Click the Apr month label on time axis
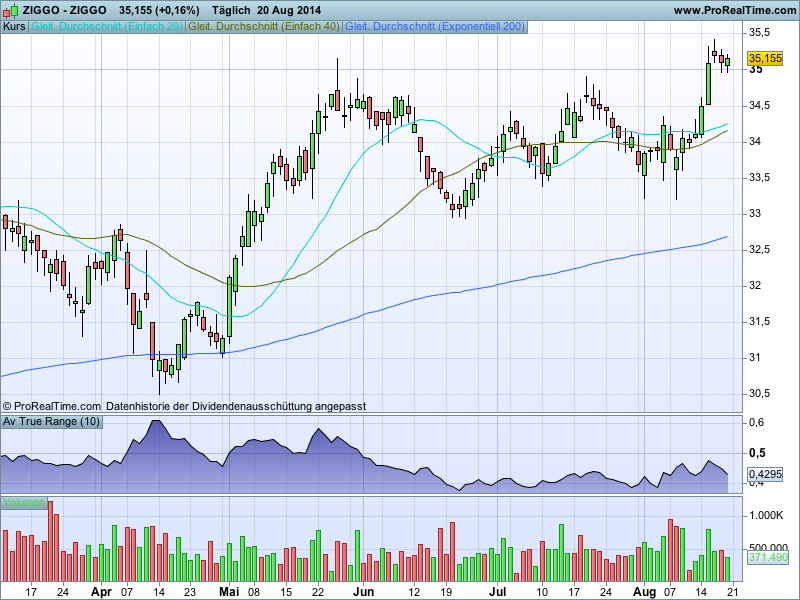This screenshot has width=800, height=600. coord(101,592)
